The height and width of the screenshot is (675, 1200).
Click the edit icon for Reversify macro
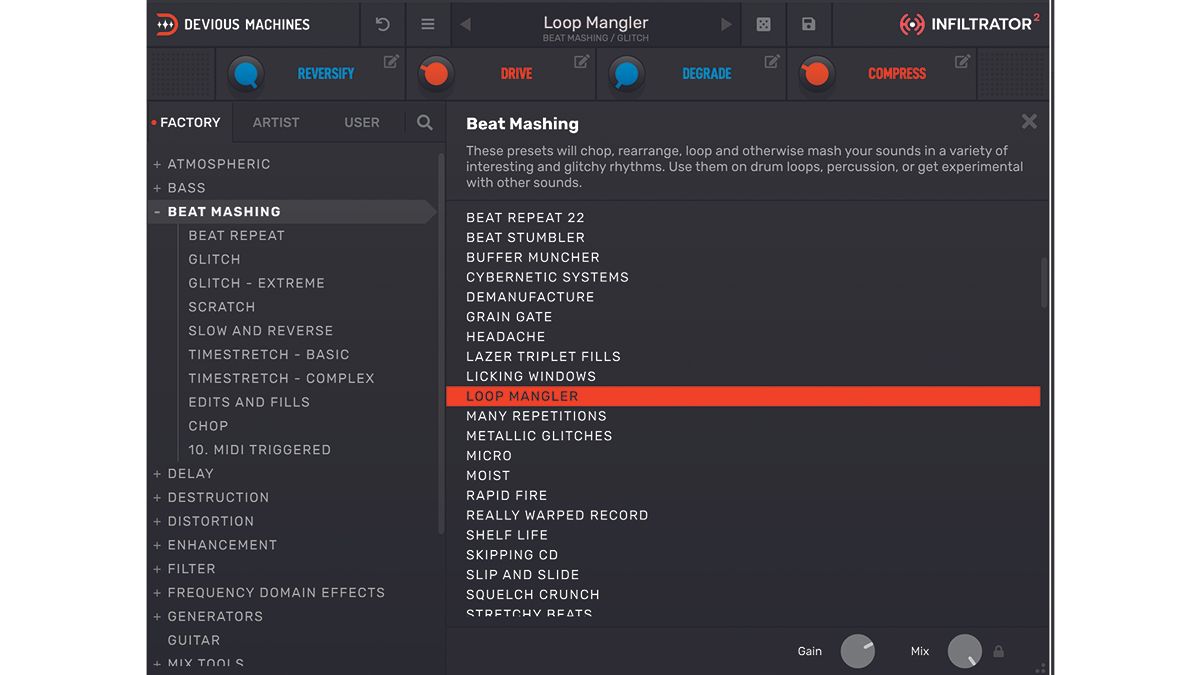(x=391, y=62)
